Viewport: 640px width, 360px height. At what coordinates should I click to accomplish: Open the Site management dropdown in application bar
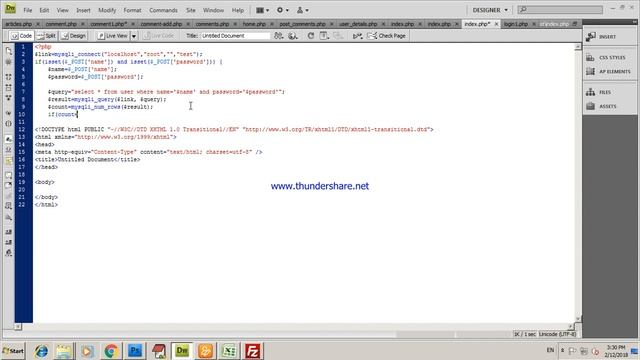[x=302, y=10]
